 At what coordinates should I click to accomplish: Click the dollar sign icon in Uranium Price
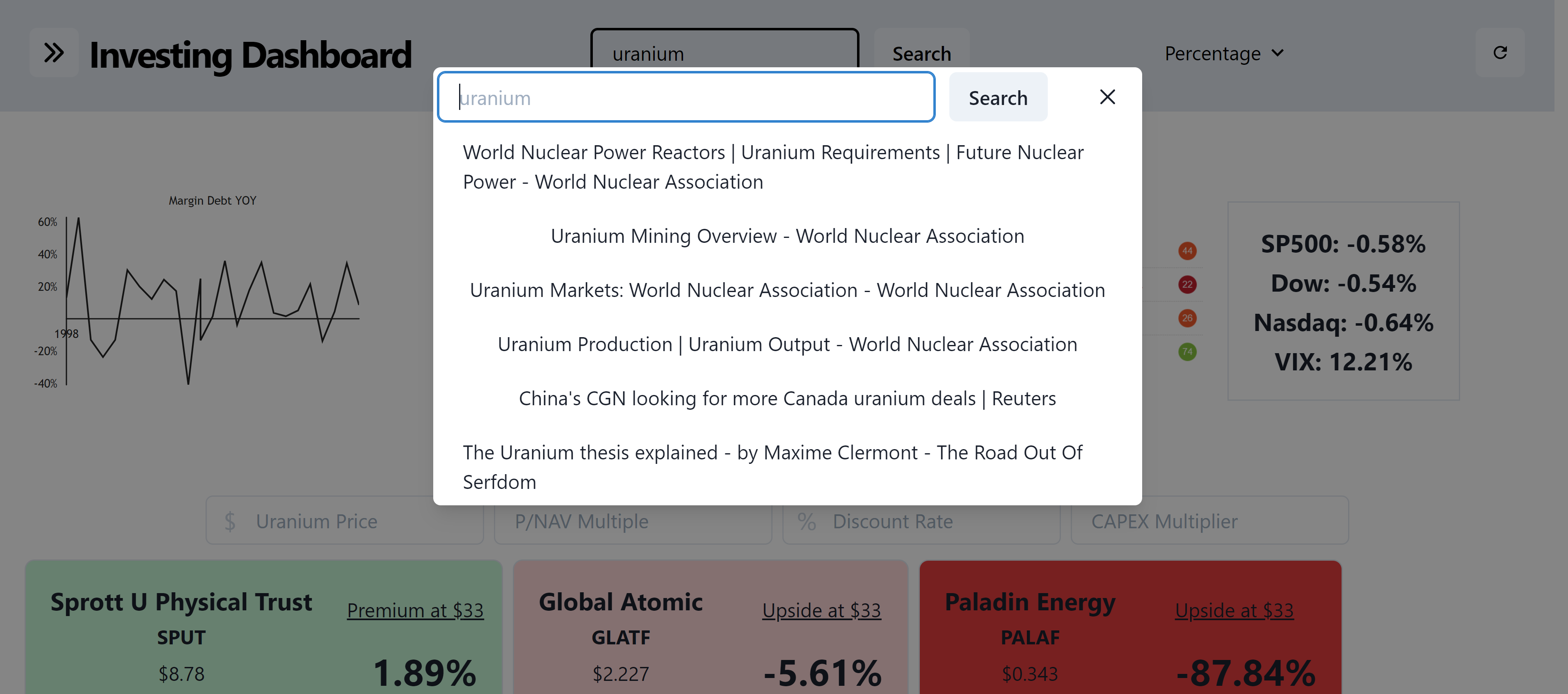point(229,521)
